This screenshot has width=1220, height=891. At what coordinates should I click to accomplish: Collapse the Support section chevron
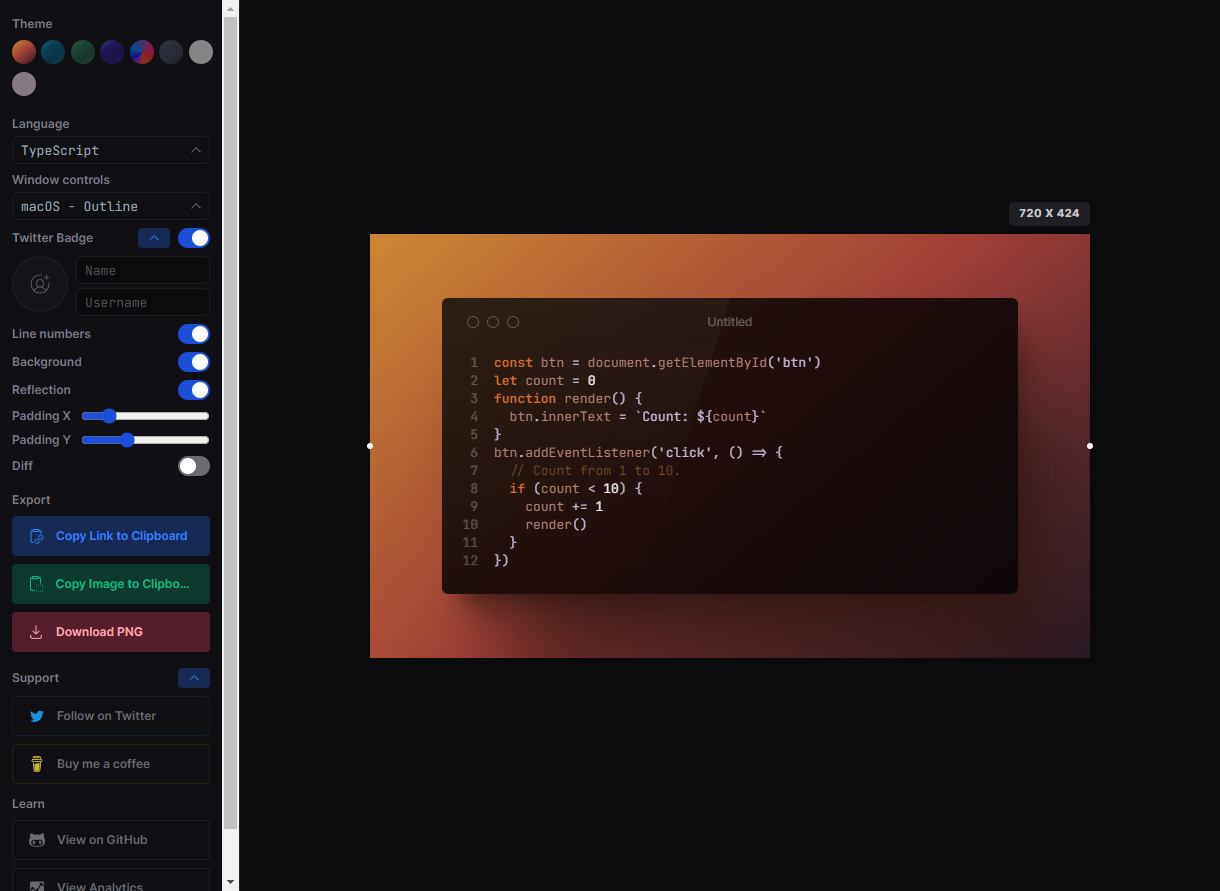(193, 678)
